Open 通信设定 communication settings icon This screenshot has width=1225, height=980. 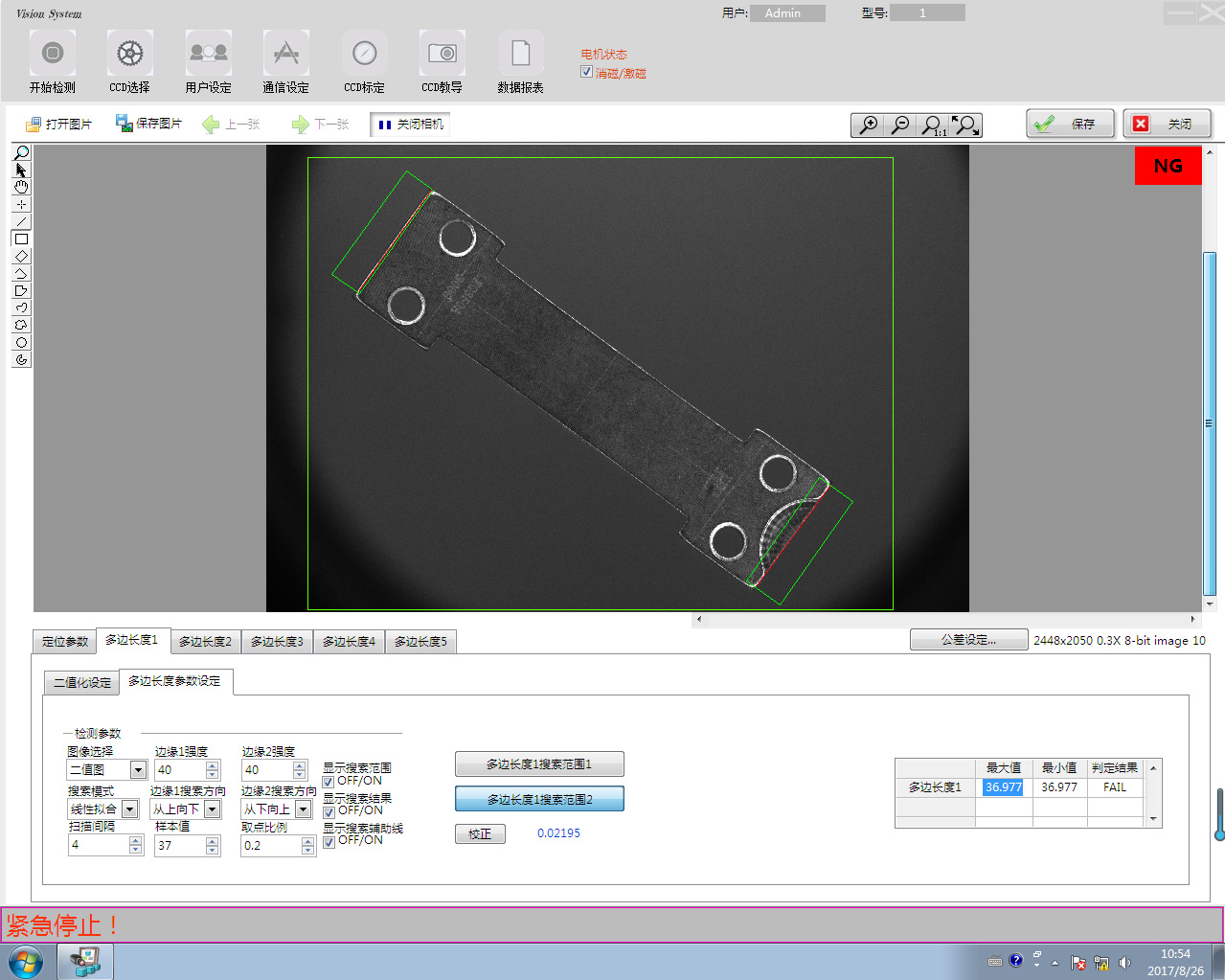(x=285, y=54)
